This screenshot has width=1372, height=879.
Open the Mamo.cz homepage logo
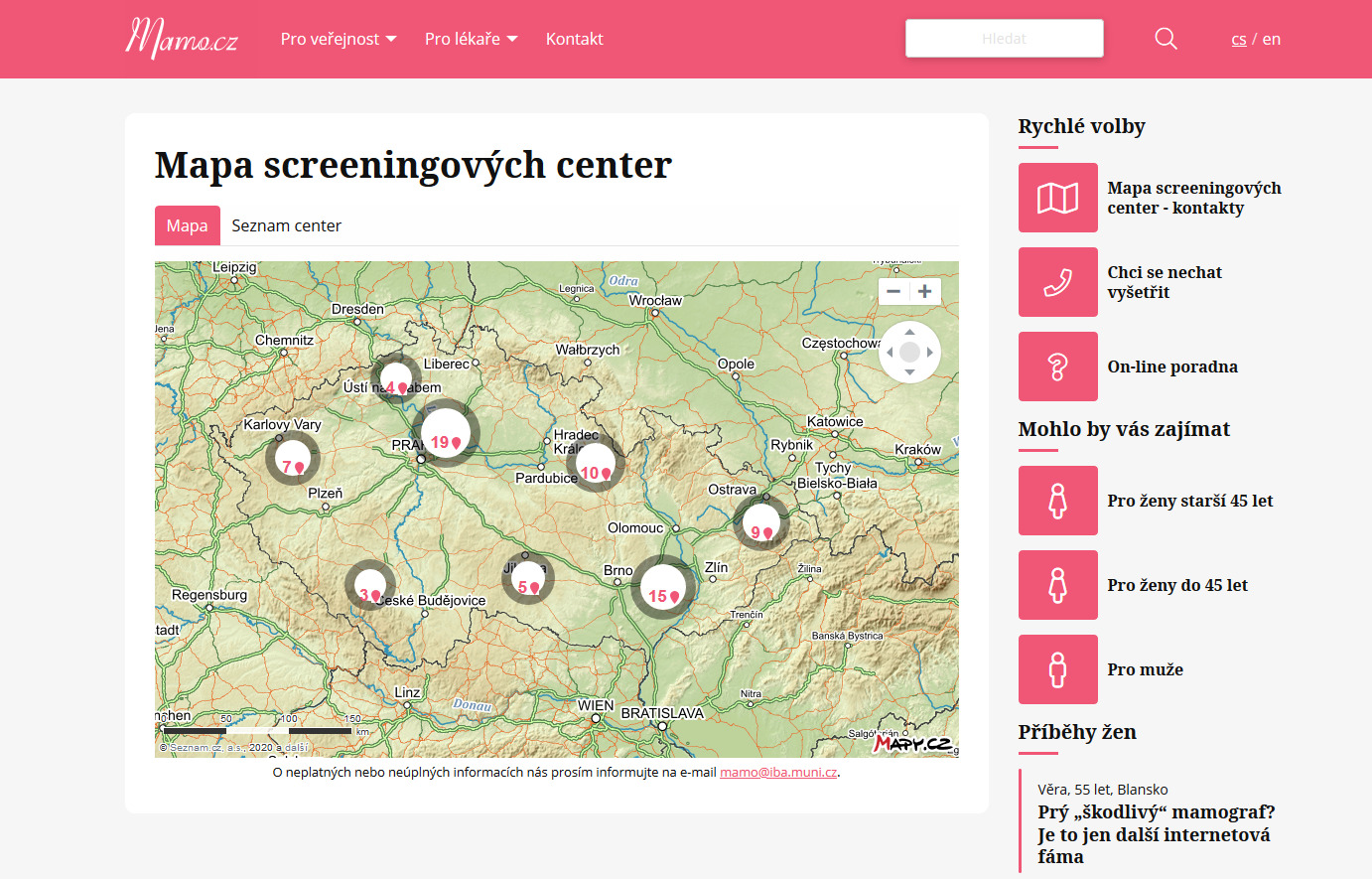point(182,39)
